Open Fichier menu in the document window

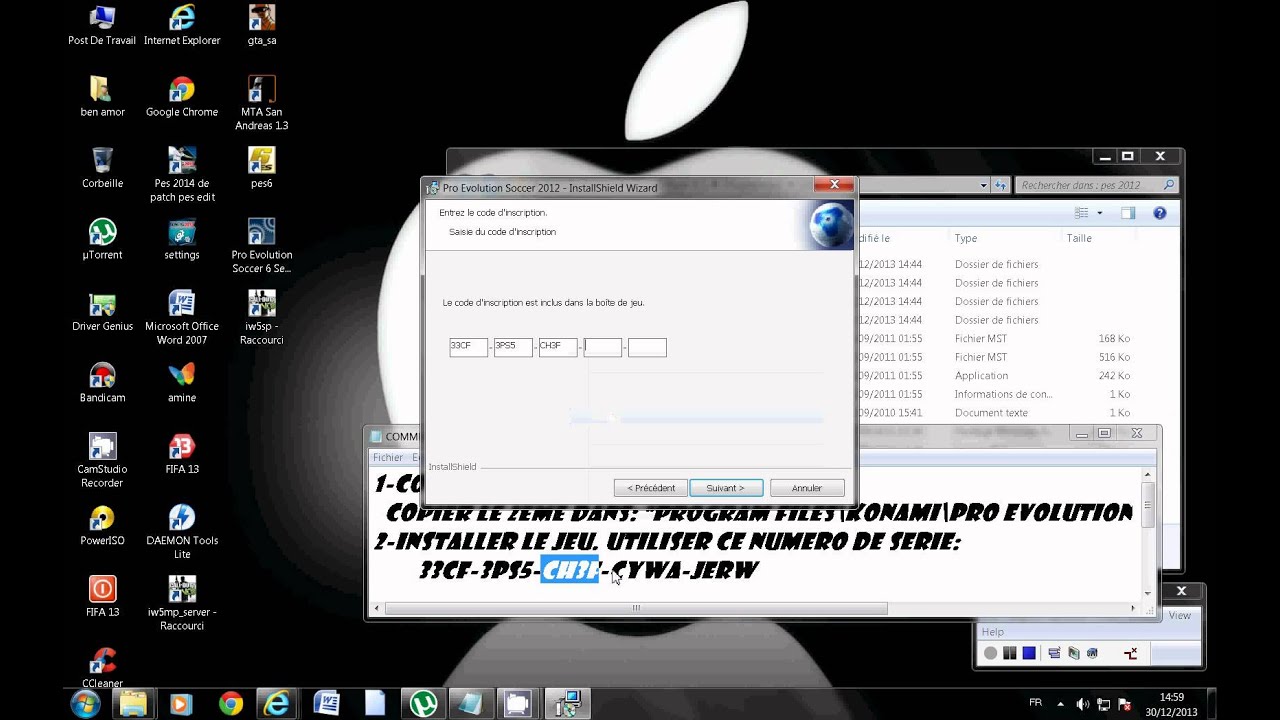[387, 457]
